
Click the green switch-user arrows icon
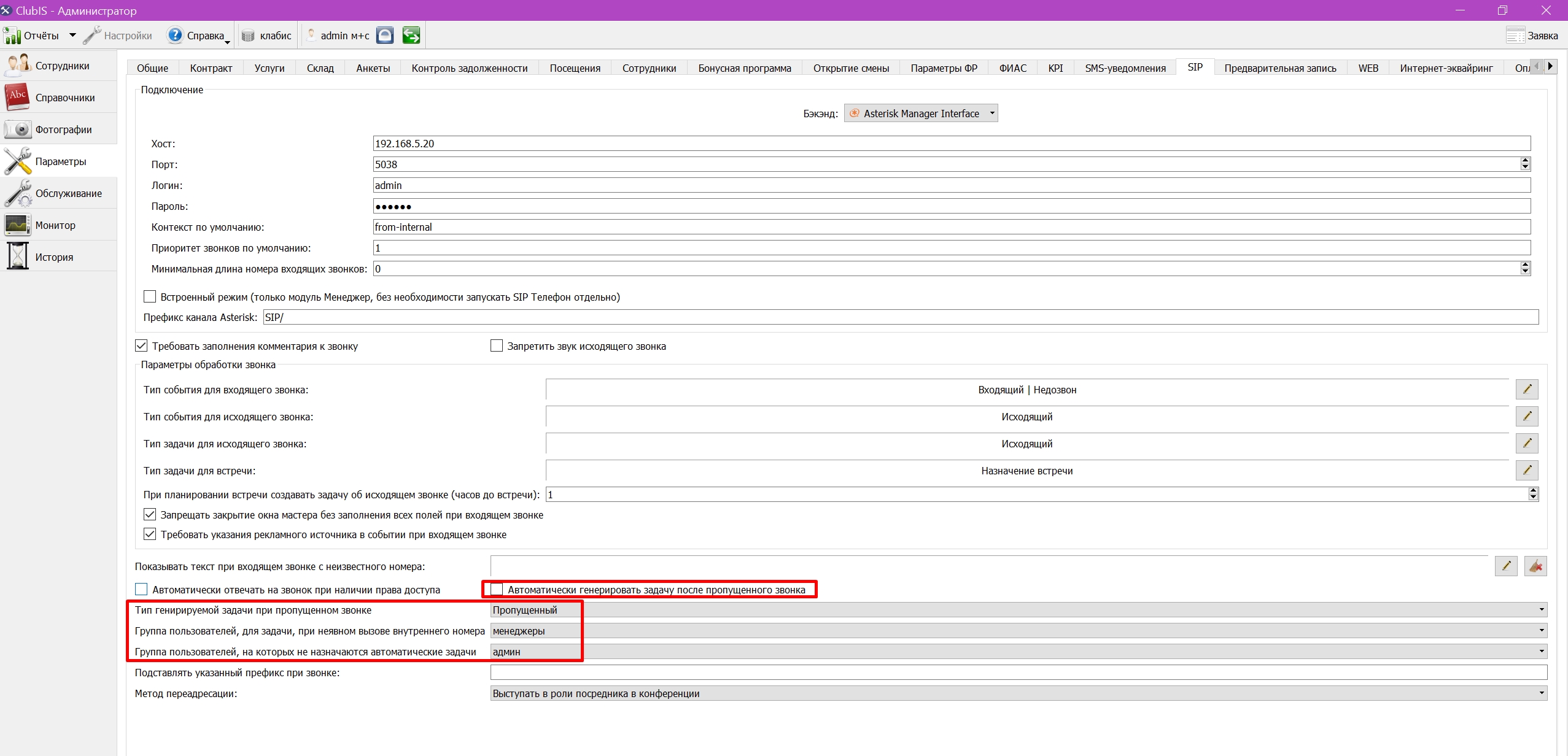[x=411, y=36]
